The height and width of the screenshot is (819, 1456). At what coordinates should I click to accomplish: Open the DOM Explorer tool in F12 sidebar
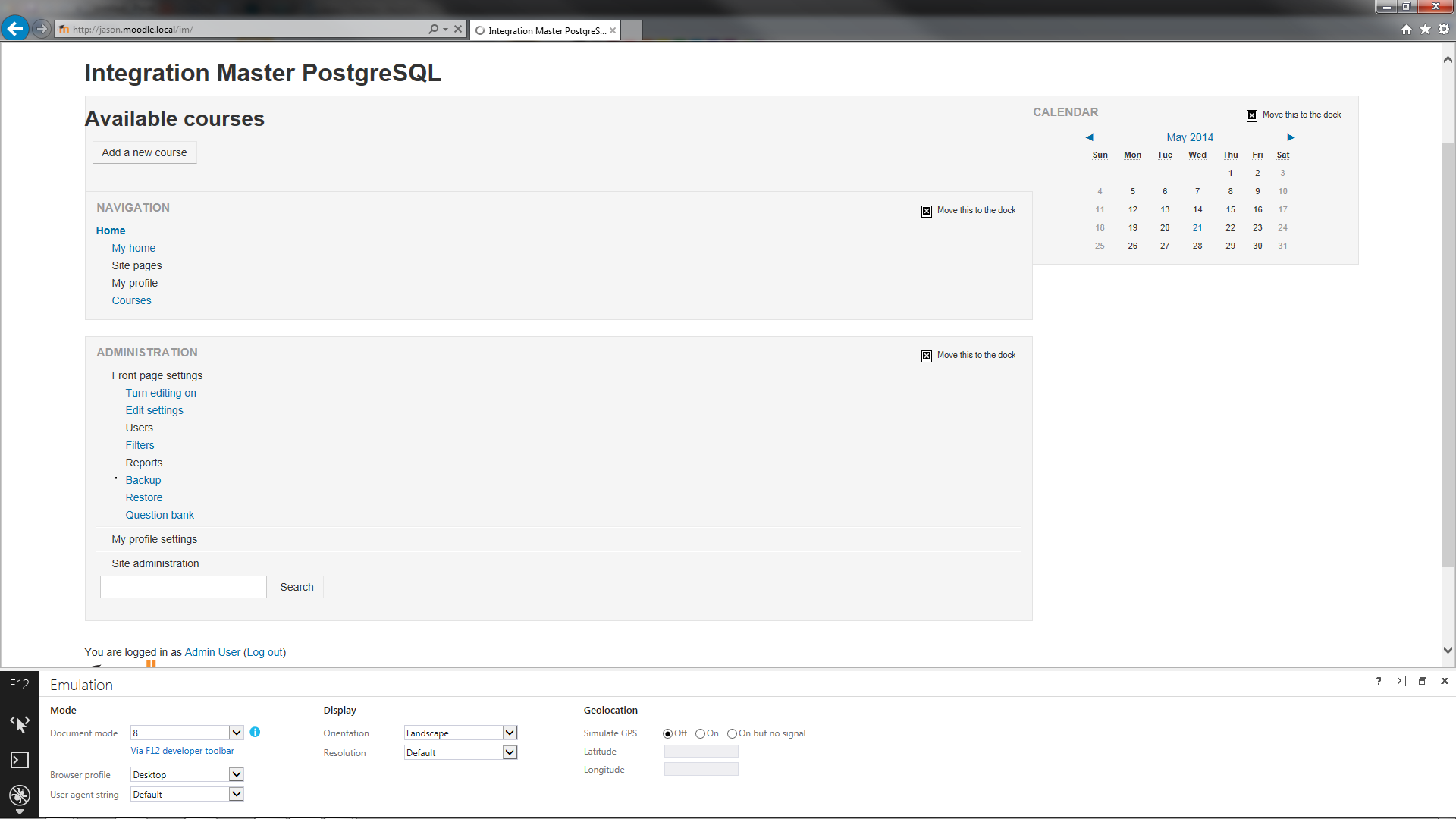[x=20, y=724]
